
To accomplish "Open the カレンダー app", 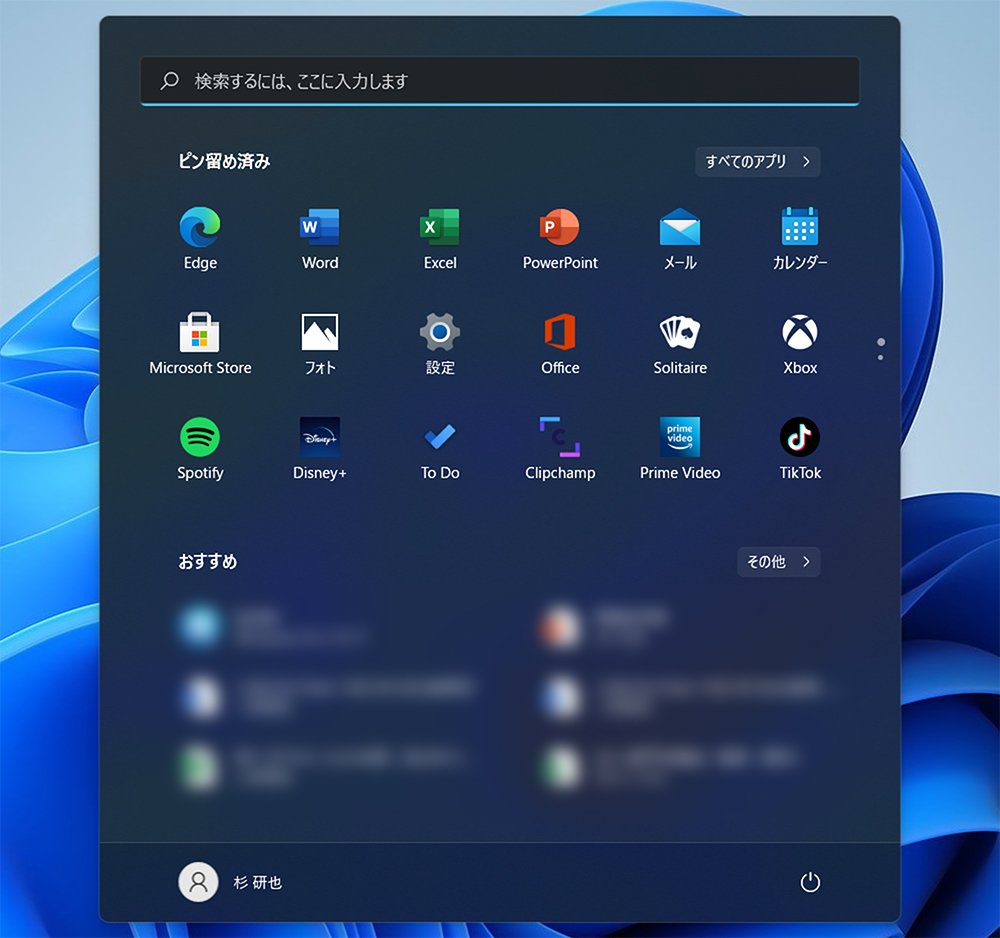I will (x=800, y=239).
